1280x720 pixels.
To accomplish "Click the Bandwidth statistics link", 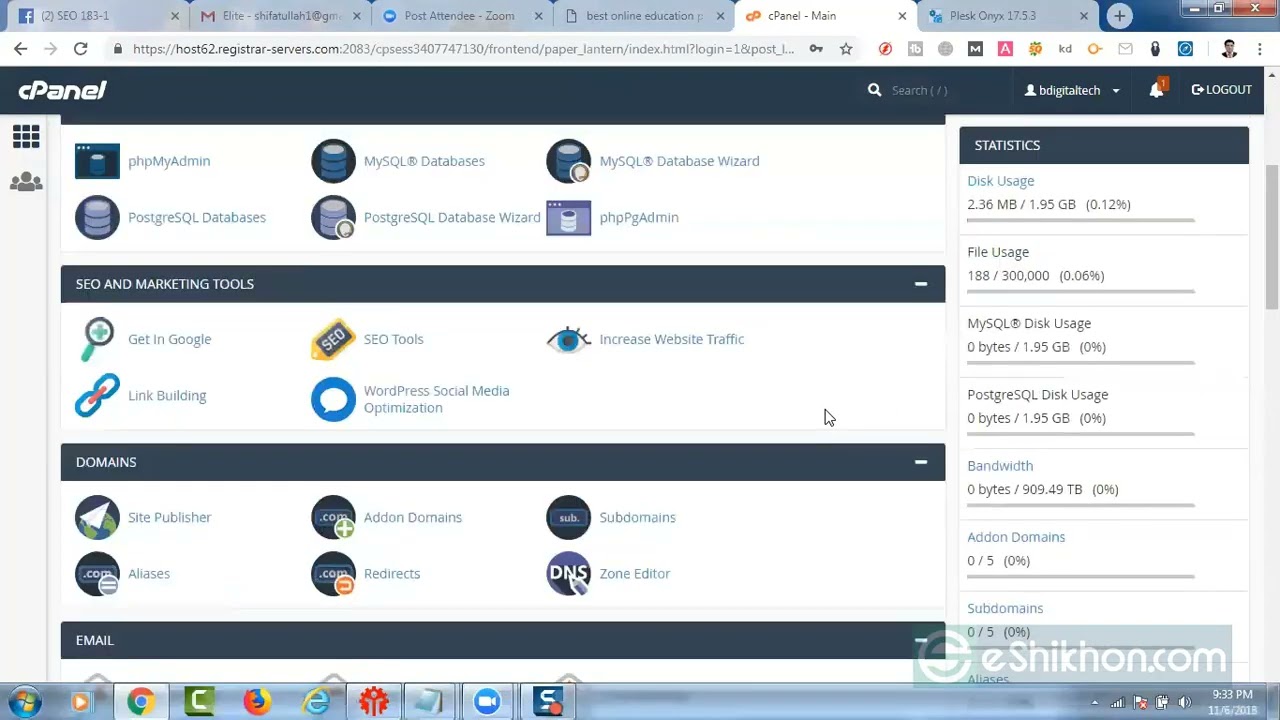I will pyautogui.click(x=1000, y=466).
